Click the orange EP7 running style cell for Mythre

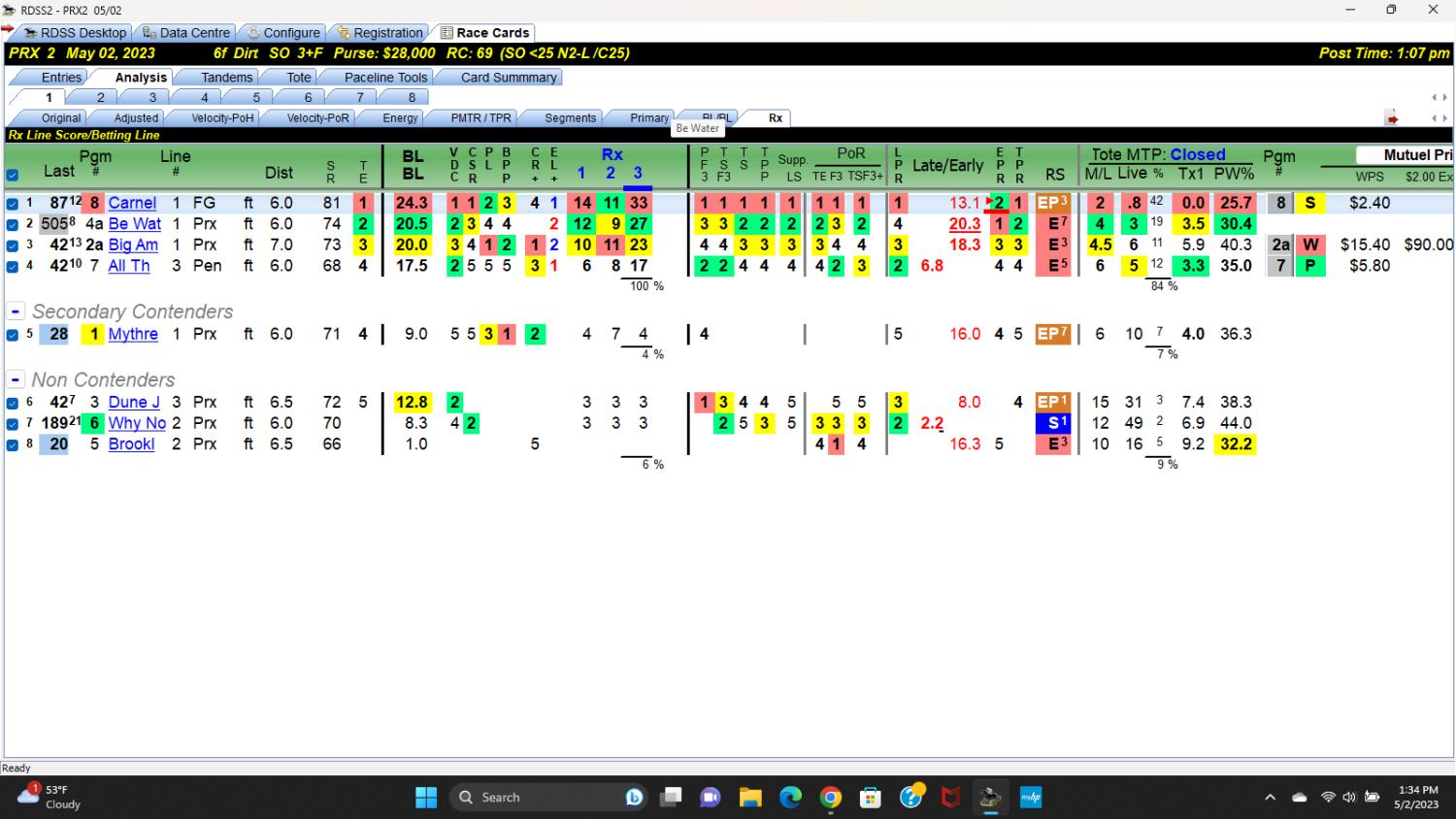[1053, 334]
